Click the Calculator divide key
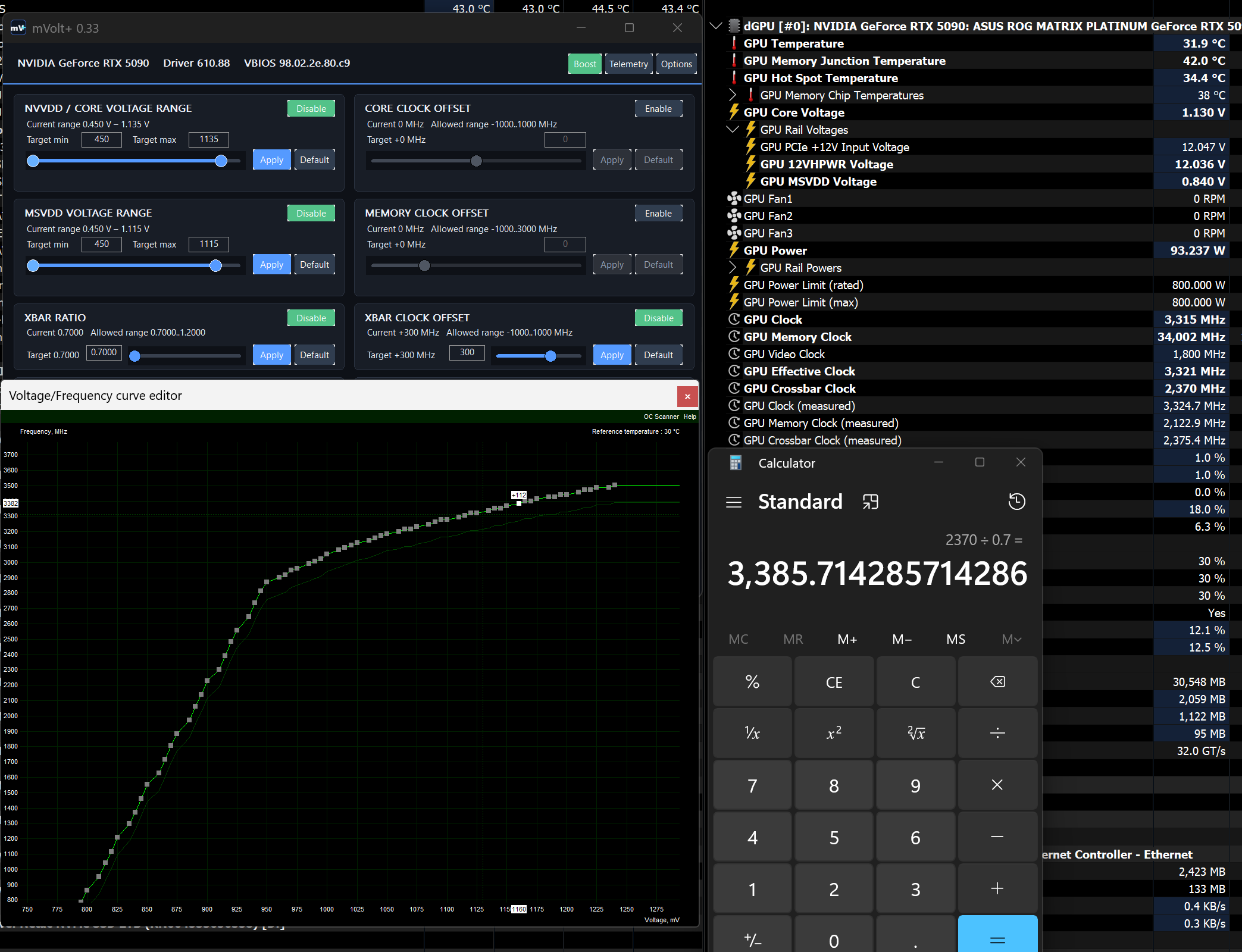Image resolution: width=1242 pixels, height=952 pixels. pos(997,734)
